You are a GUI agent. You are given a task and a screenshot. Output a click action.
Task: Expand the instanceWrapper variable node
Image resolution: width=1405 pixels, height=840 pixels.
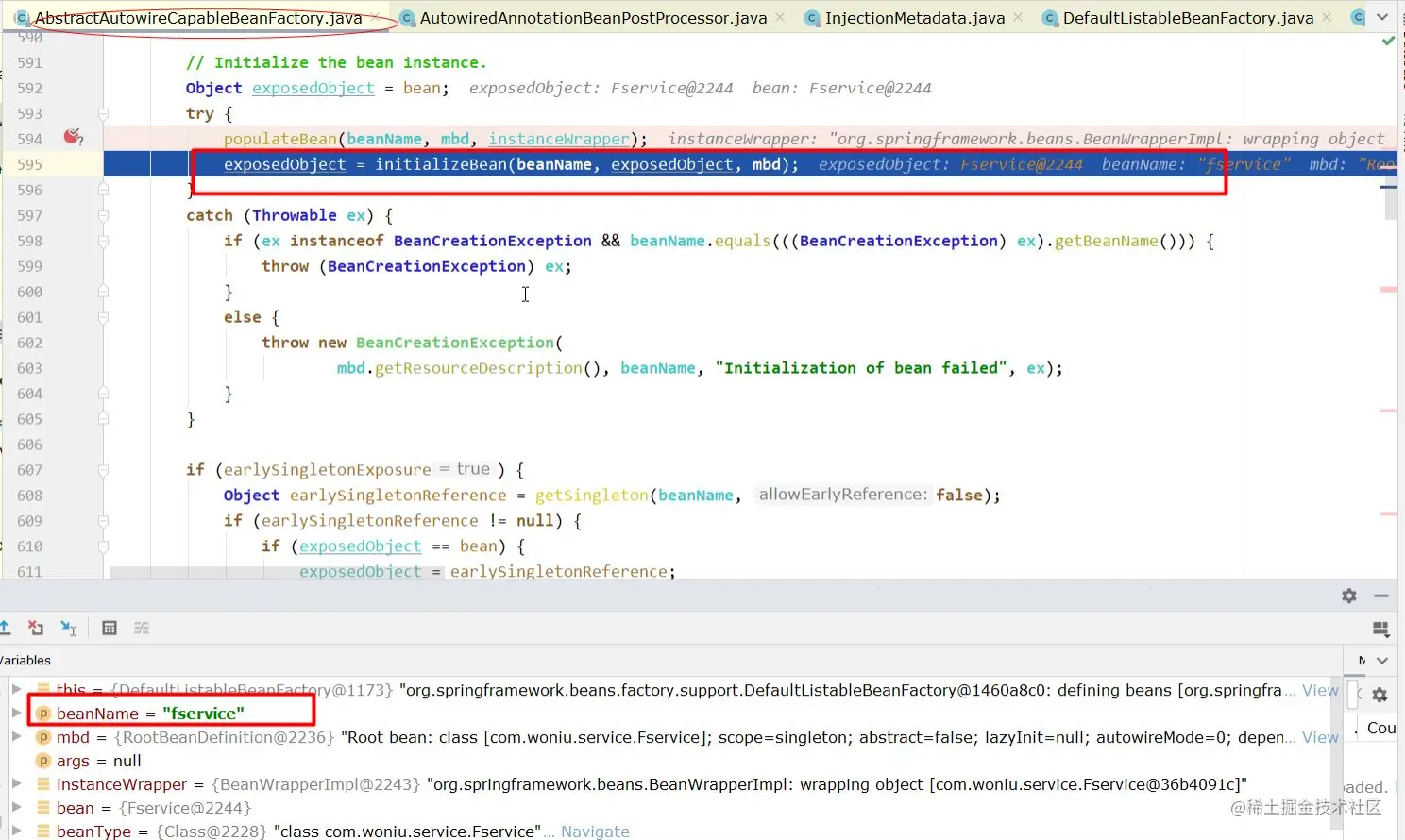point(16,784)
